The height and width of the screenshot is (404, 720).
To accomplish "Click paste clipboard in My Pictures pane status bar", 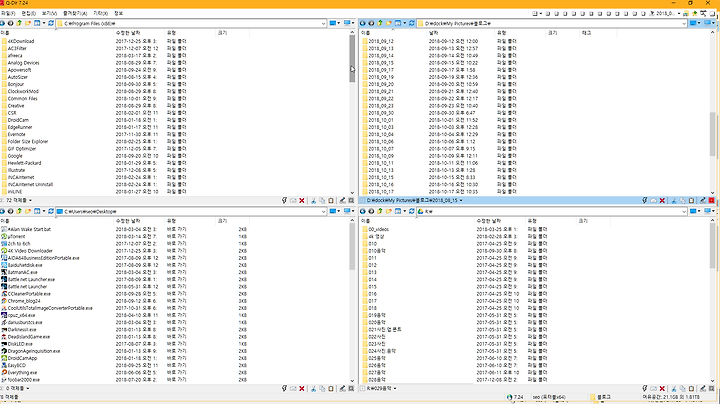I will [691, 201].
